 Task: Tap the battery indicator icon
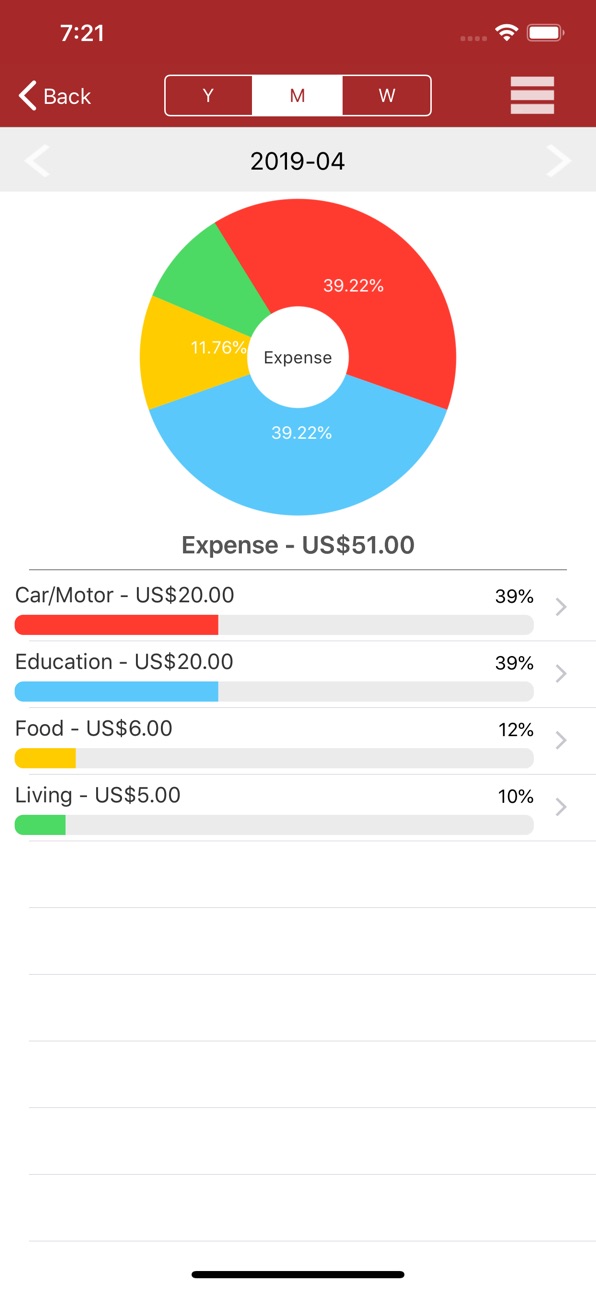pos(546,33)
